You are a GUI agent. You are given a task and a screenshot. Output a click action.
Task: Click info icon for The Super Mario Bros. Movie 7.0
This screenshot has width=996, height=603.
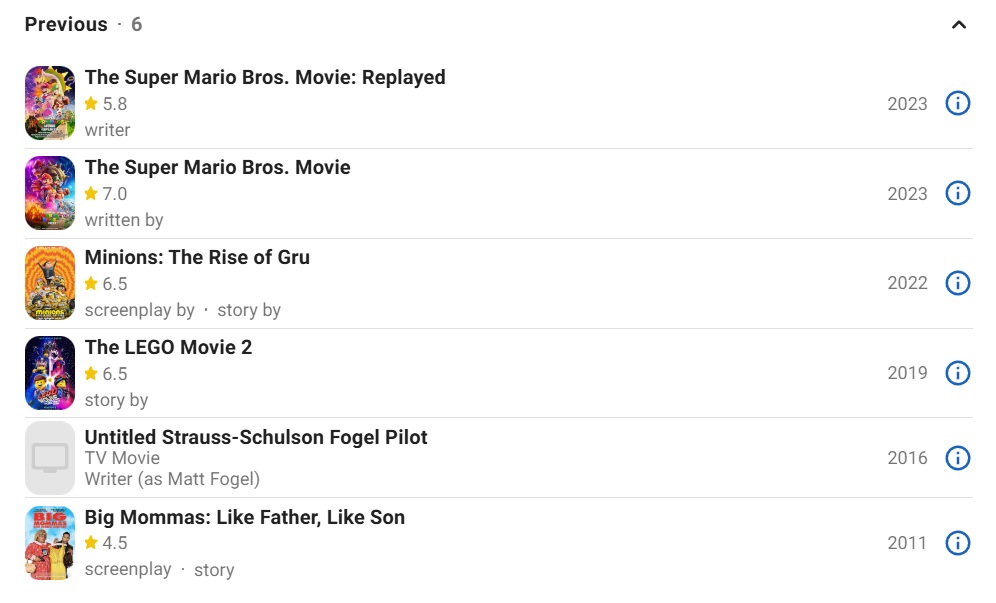pos(957,193)
